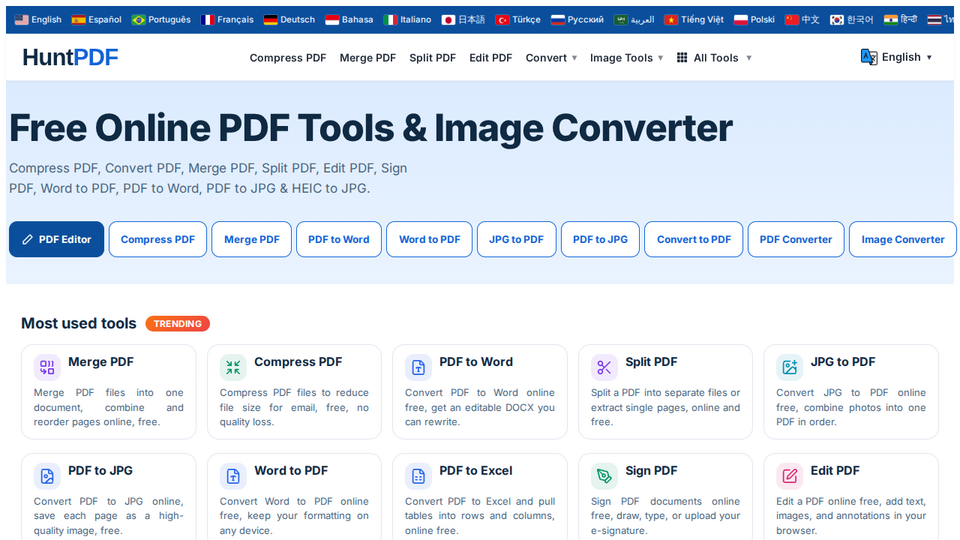The width and height of the screenshot is (960, 540).
Task: Click the PDF to Excel card icon
Action: (x=418, y=476)
